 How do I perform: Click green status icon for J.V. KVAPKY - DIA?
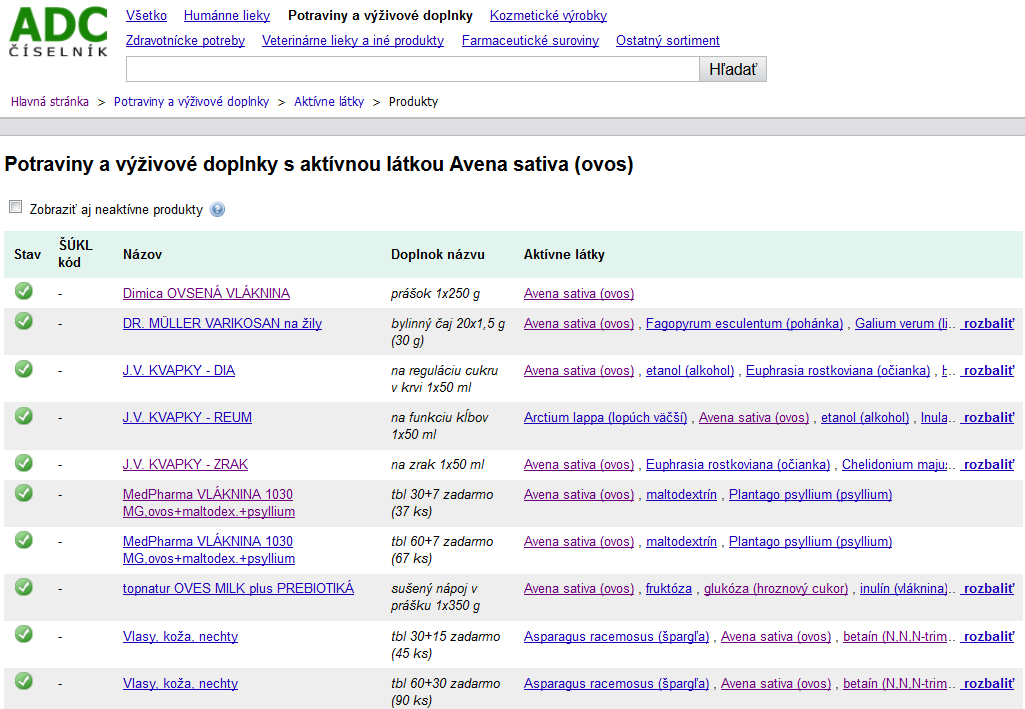pyautogui.click(x=24, y=369)
